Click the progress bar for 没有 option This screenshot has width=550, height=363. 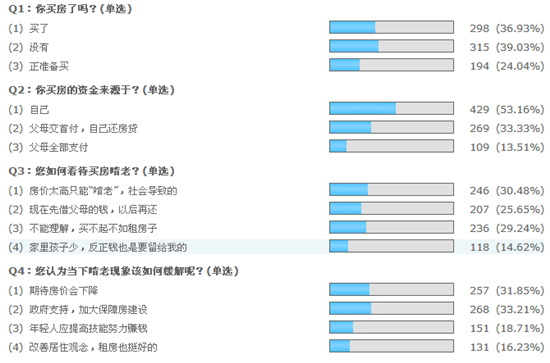point(391,46)
